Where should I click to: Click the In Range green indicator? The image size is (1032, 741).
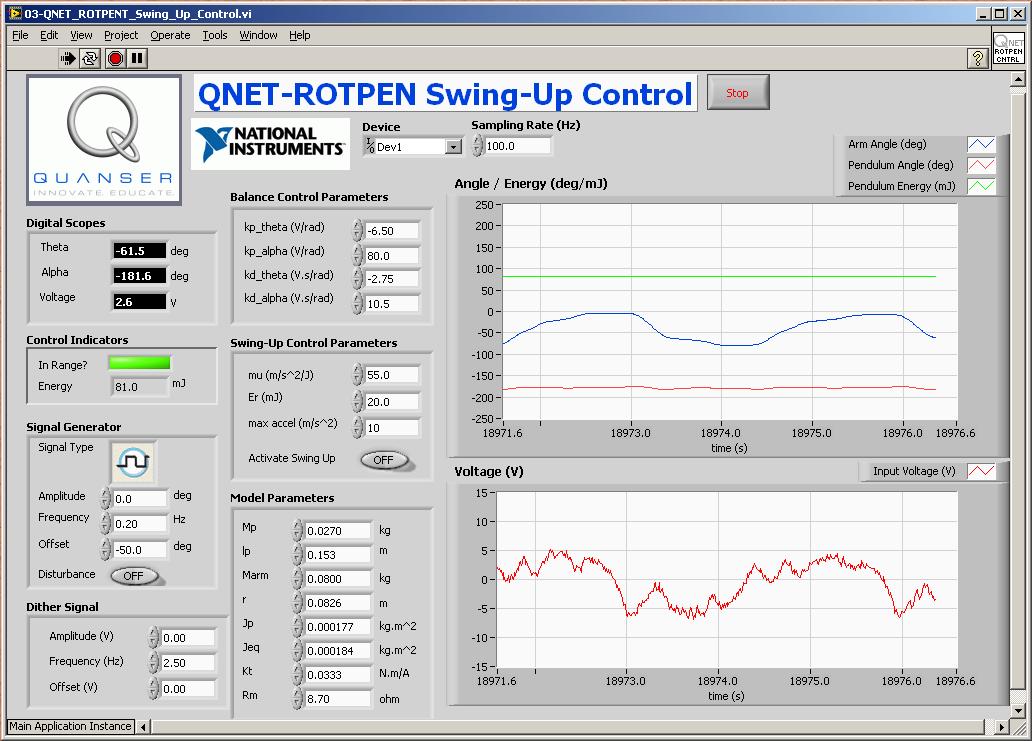point(140,363)
